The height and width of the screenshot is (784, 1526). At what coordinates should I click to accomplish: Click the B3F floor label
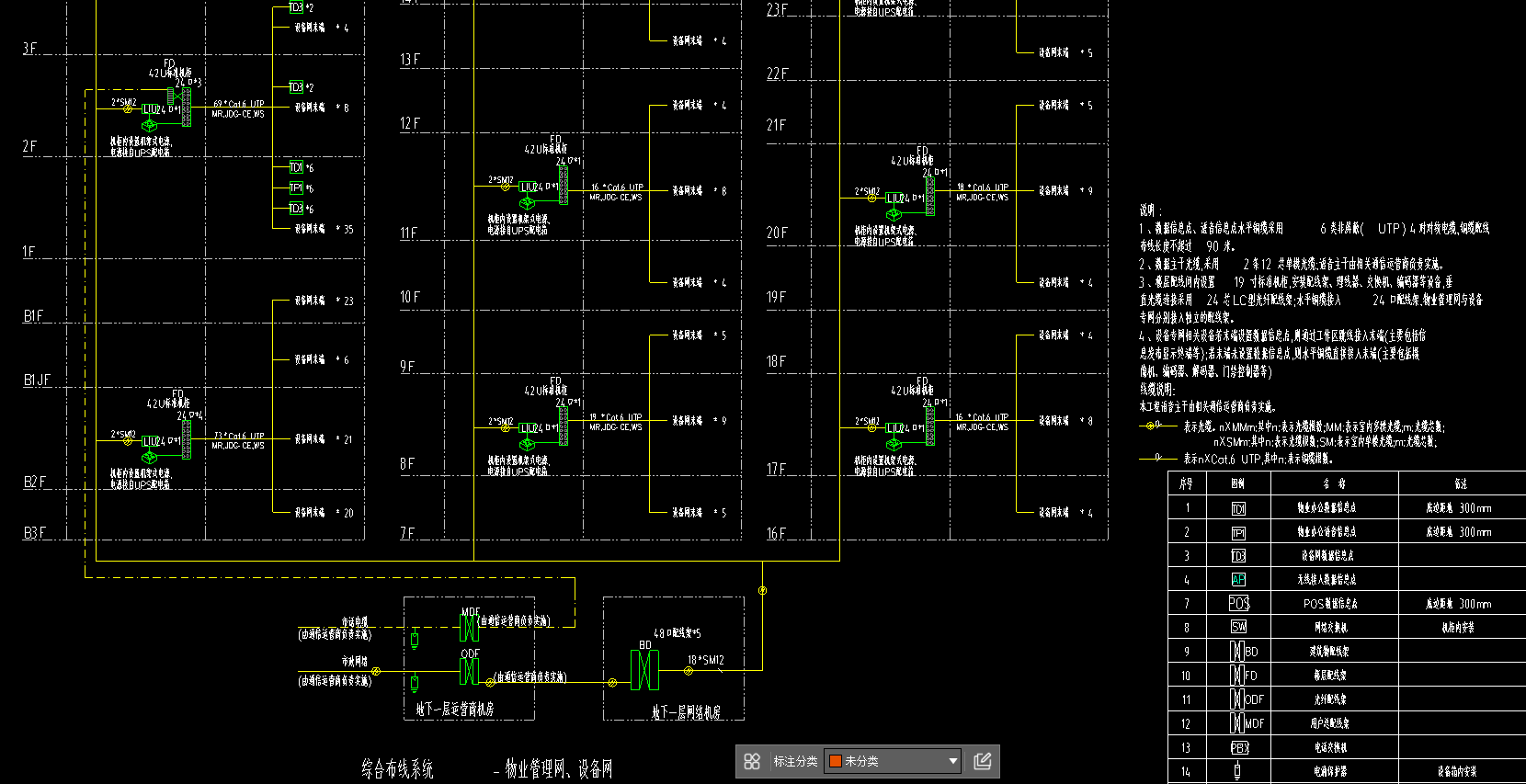[34, 532]
